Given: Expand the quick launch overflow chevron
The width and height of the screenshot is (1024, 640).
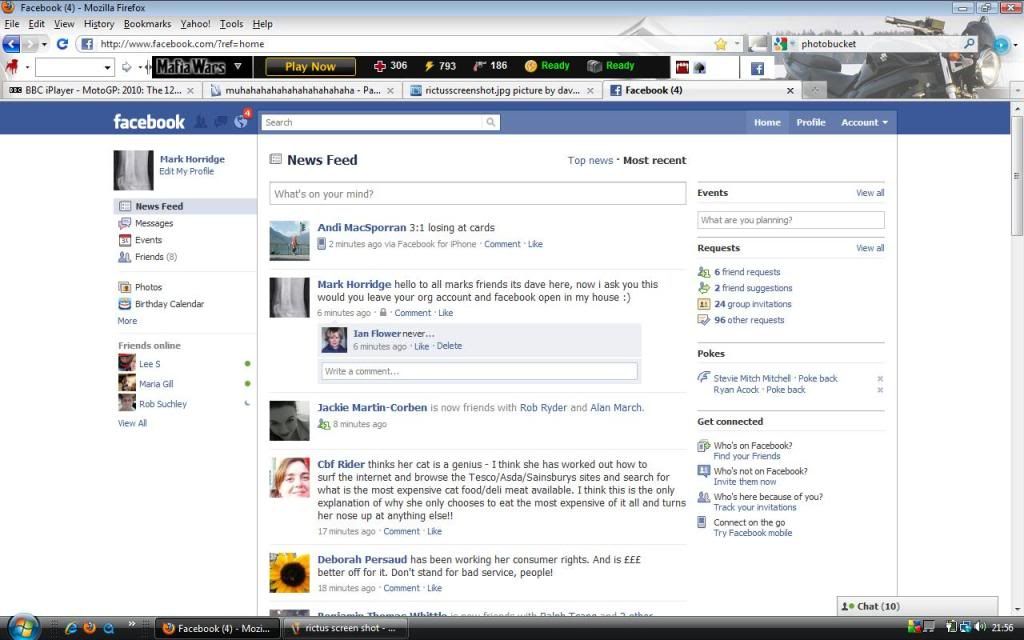Looking at the screenshot, I should pos(131,624).
